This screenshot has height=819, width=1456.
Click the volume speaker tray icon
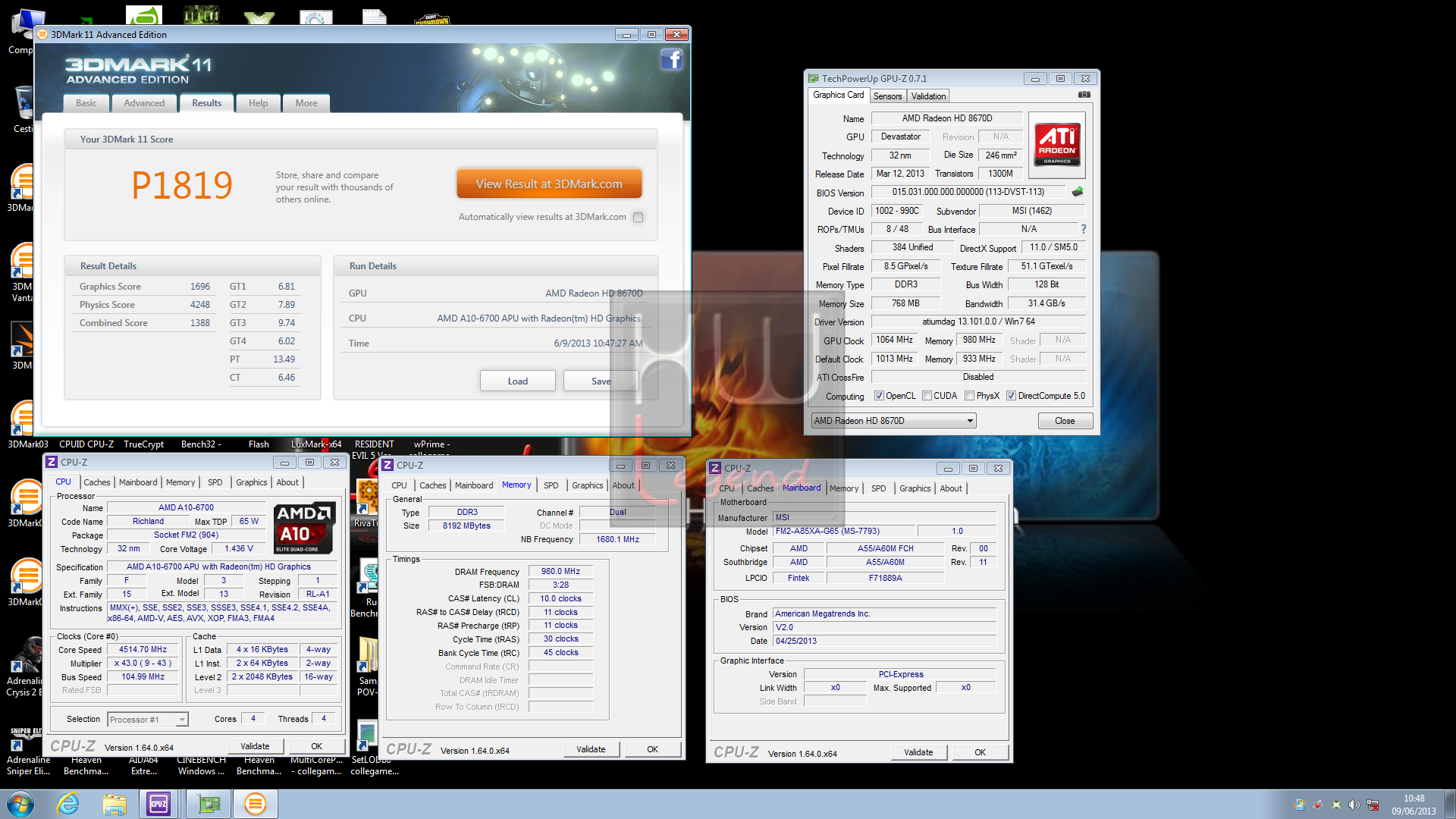1354,805
